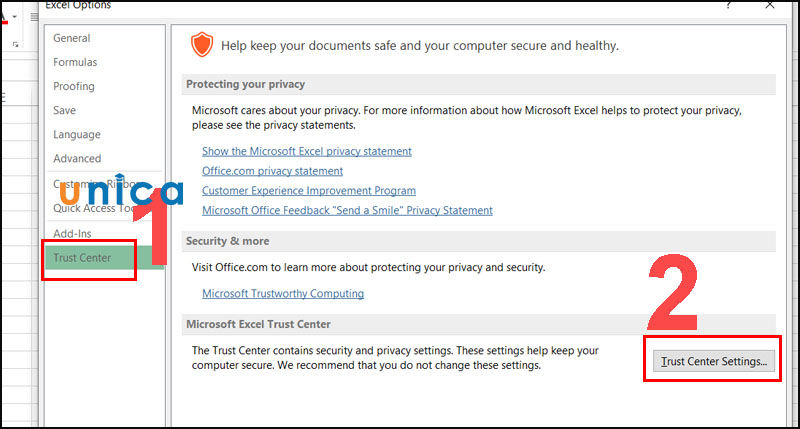The image size is (800, 429).
Task: Select the Proofing category
Action: click(74, 86)
